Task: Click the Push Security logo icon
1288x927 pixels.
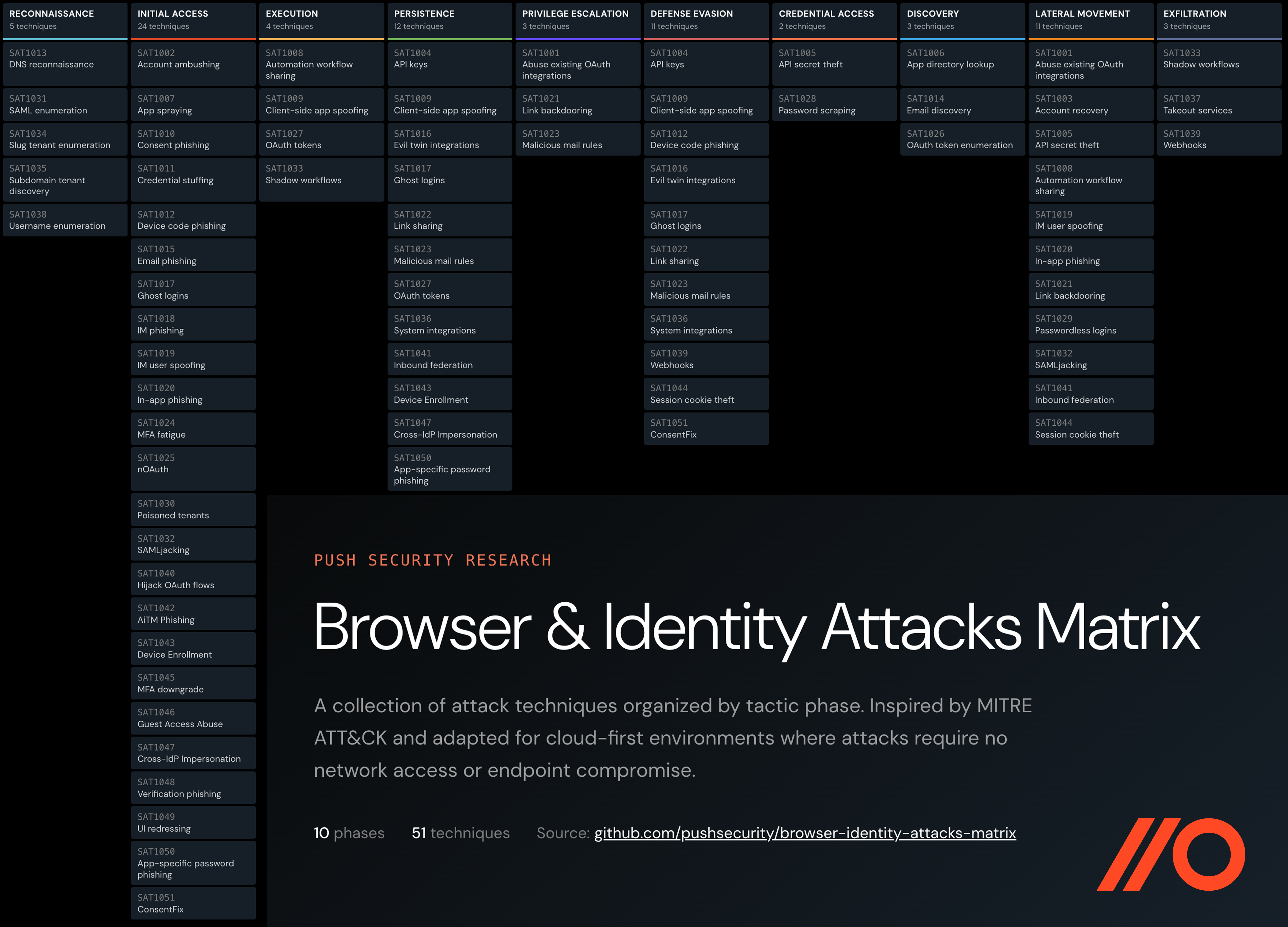Action: (1170, 854)
